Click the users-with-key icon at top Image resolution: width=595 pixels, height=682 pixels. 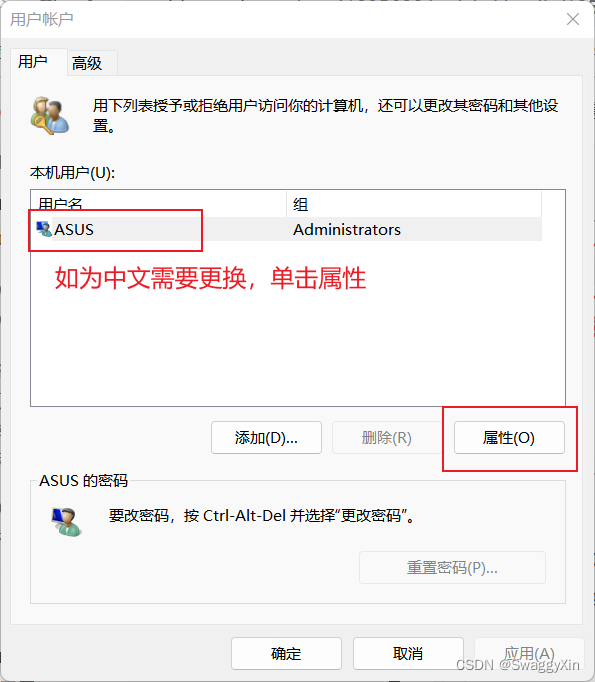point(50,116)
